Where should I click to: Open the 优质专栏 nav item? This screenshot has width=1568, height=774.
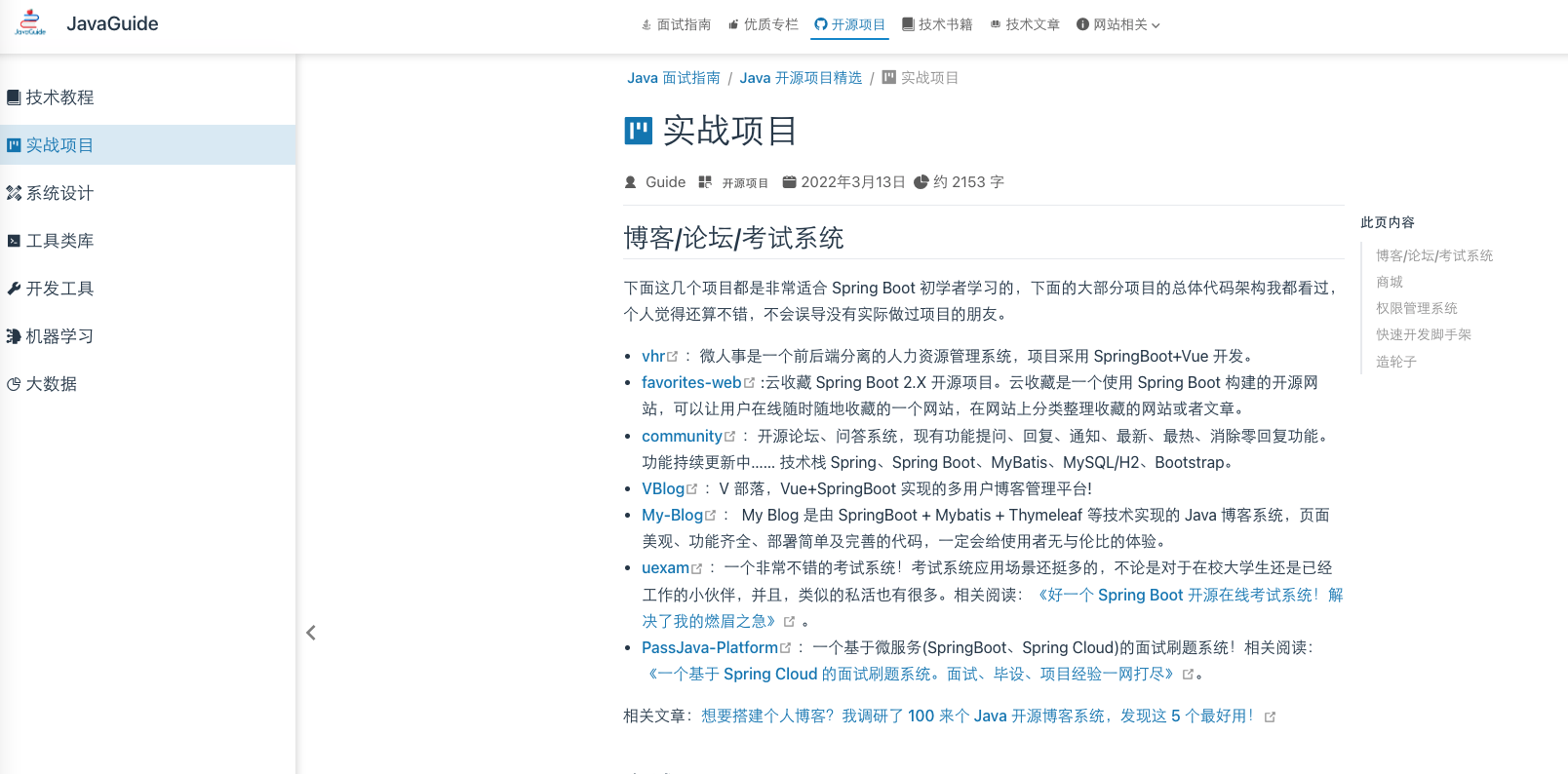click(763, 24)
